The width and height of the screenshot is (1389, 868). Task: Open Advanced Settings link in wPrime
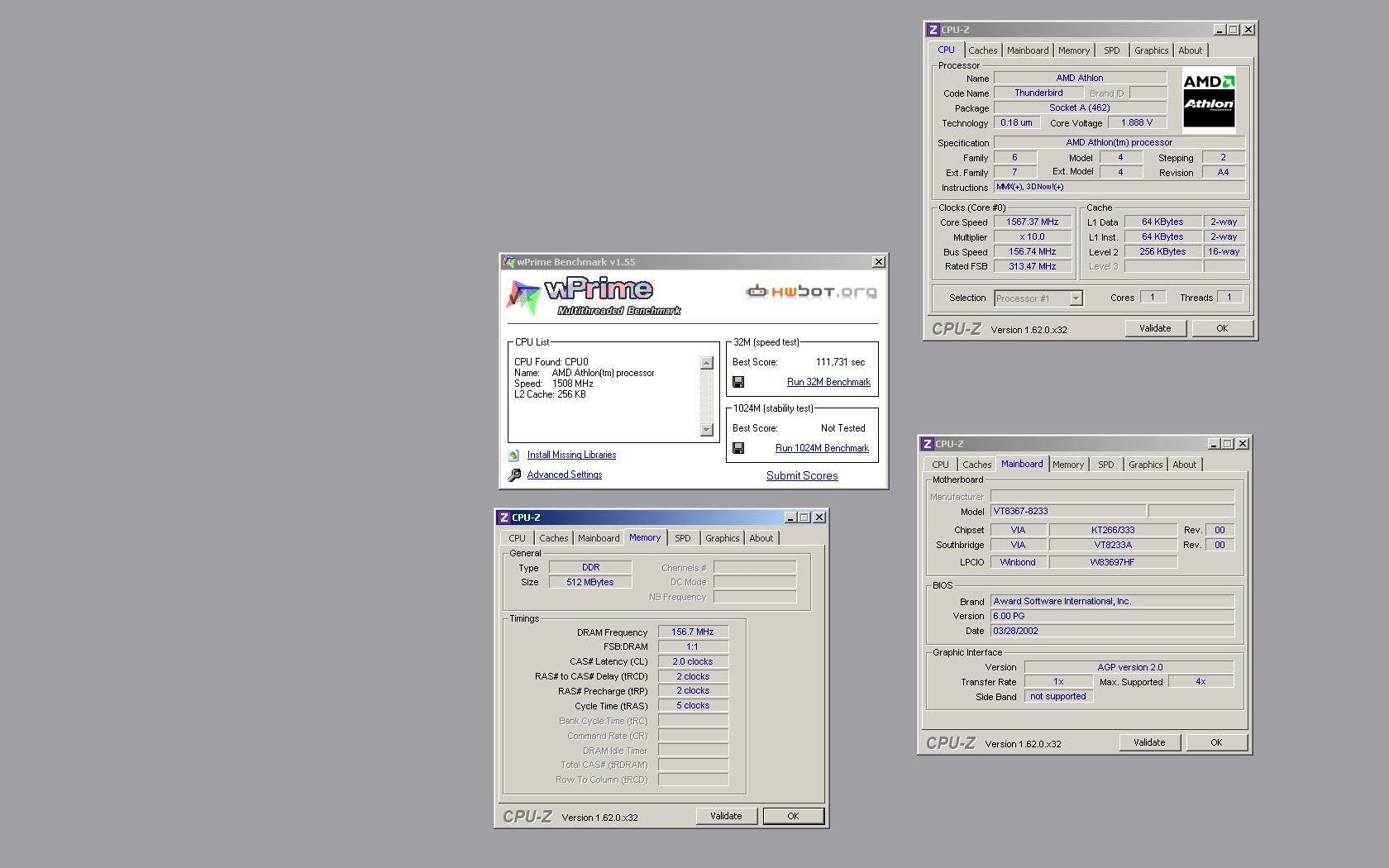point(565,475)
